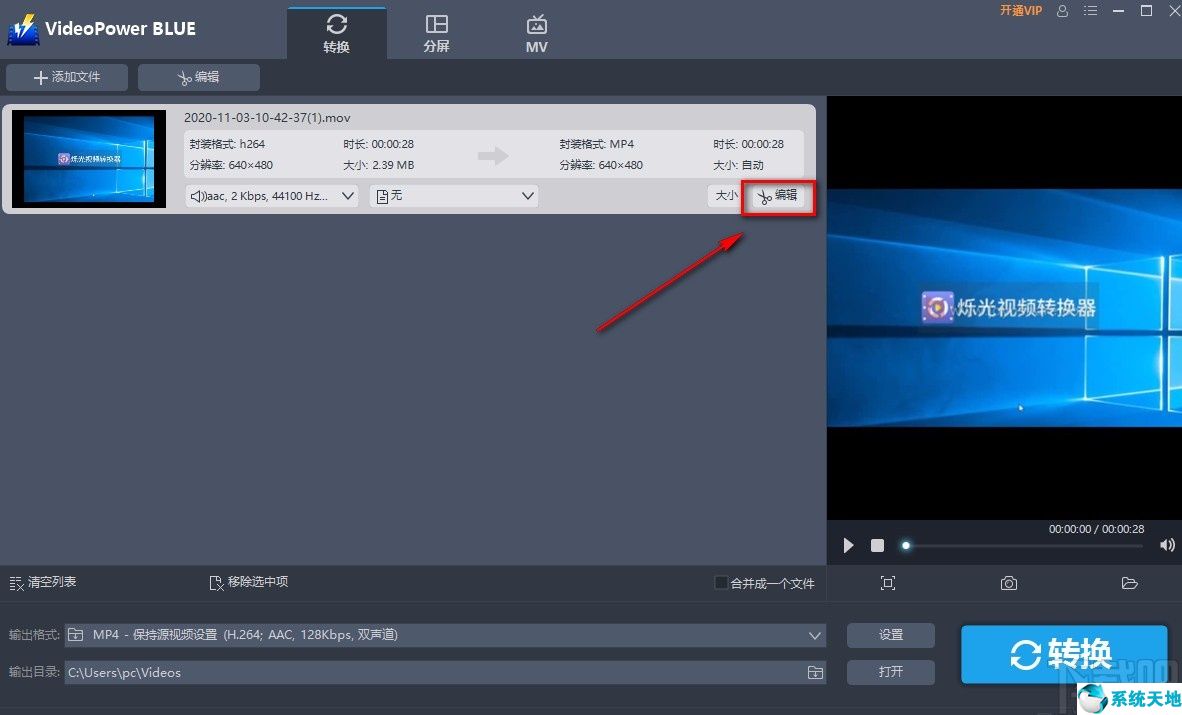
Task: Mute audio with the speaker icon
Action: (x=1167, y=545)
